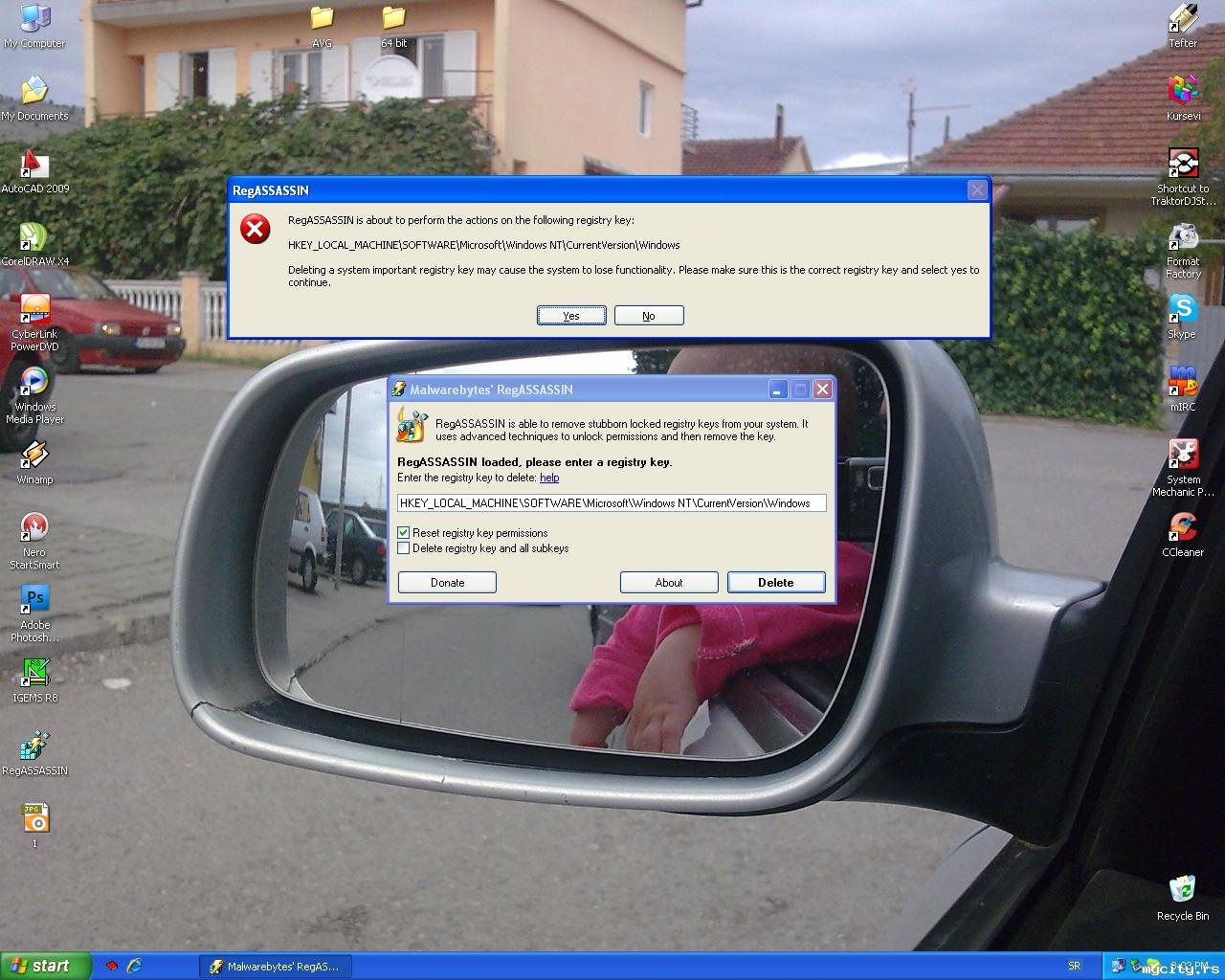Image resolution: width=1225 pixels, height=980 pixels.
Task: Select the Tefter desktop icon
Action: coord(1183,26)
